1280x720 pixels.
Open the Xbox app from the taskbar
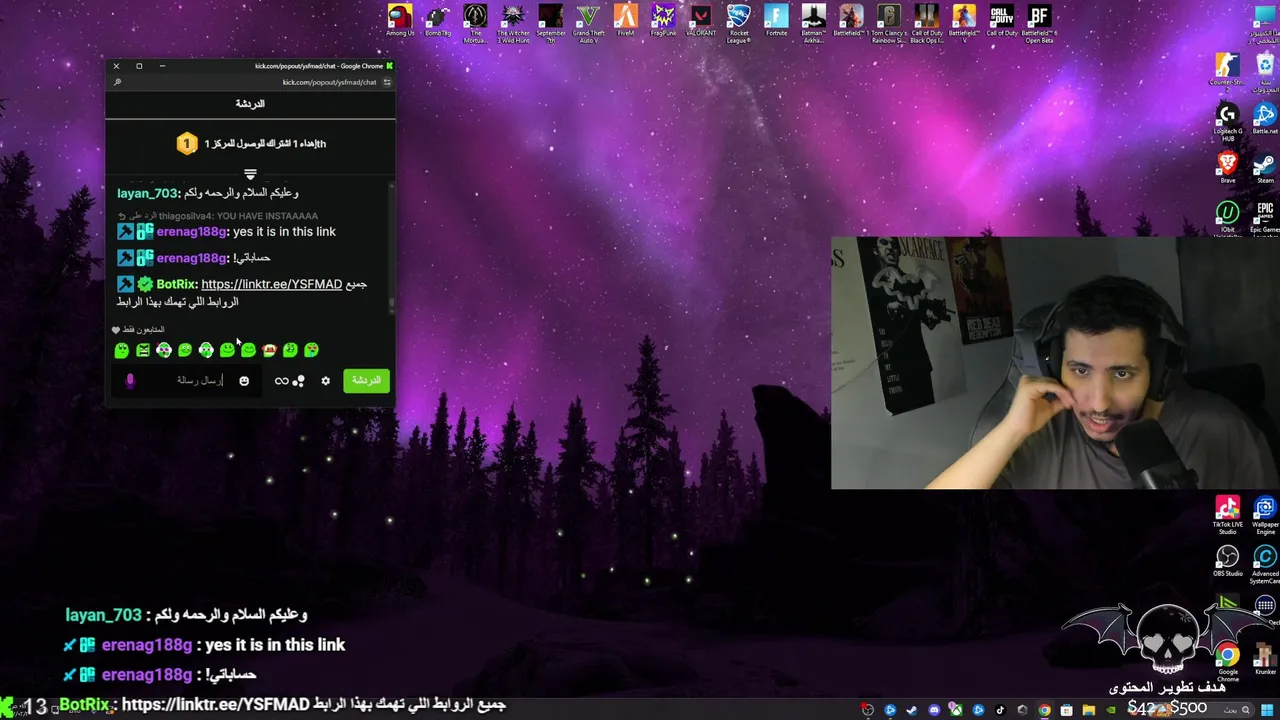tap(956, 710)
